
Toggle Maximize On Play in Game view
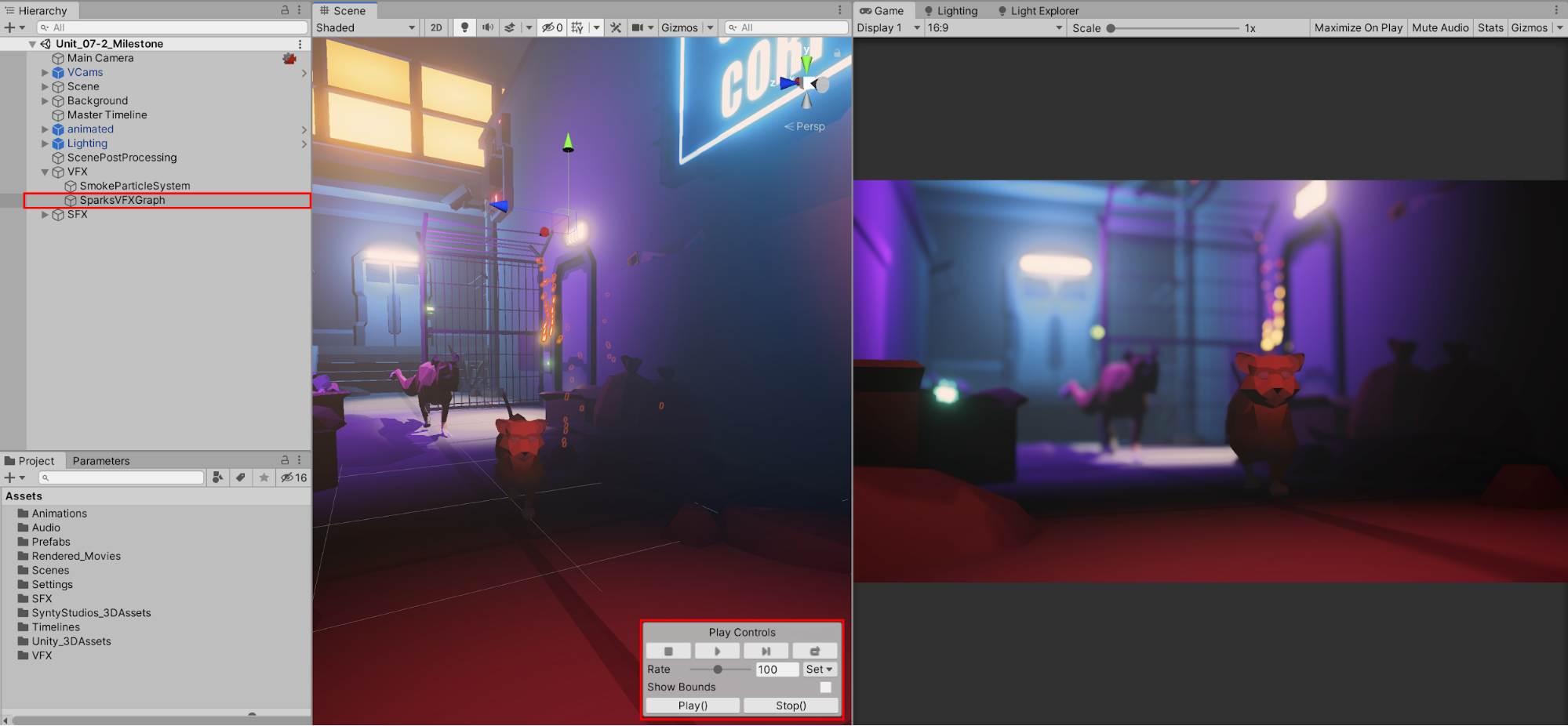1359,27
